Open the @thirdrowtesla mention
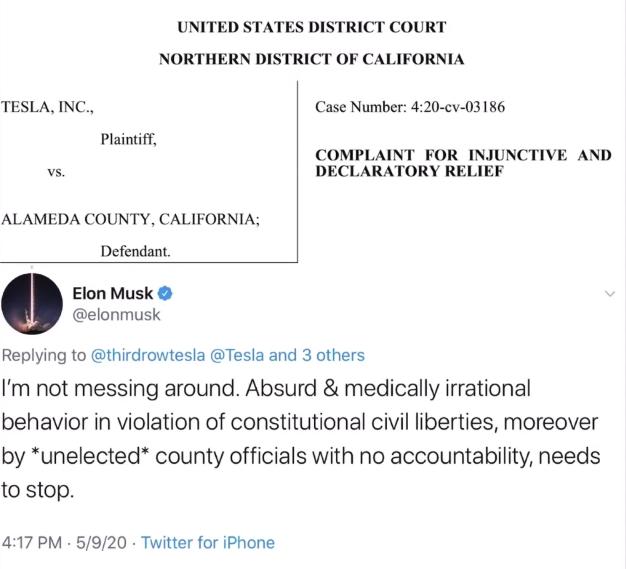This screenshot has height=569, width=626. 148,355
